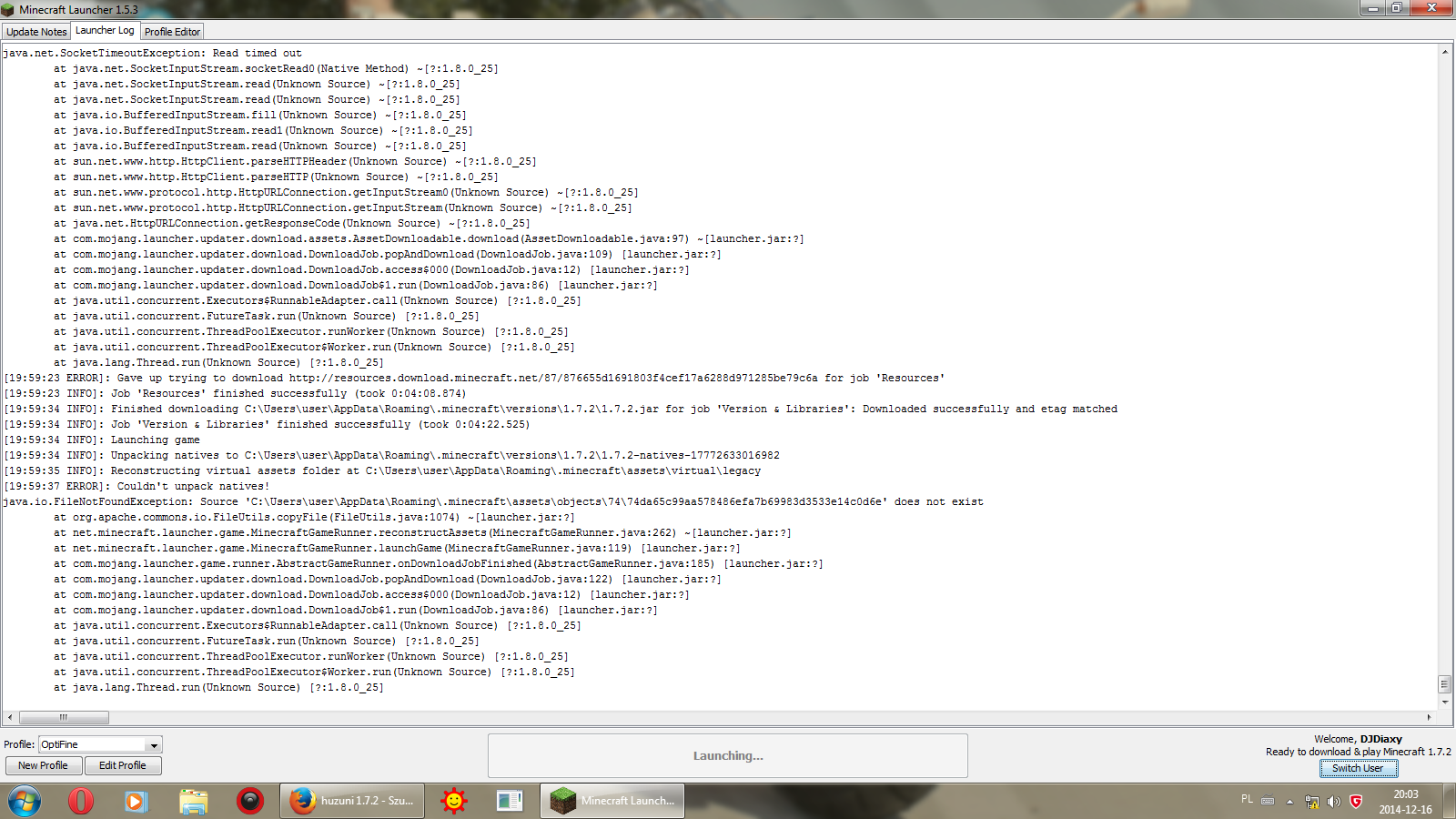The image size is (1456, 819).
Task: Click the 'HttpURLConnection.getResponseCode' stack line
Action: (291, 223)
